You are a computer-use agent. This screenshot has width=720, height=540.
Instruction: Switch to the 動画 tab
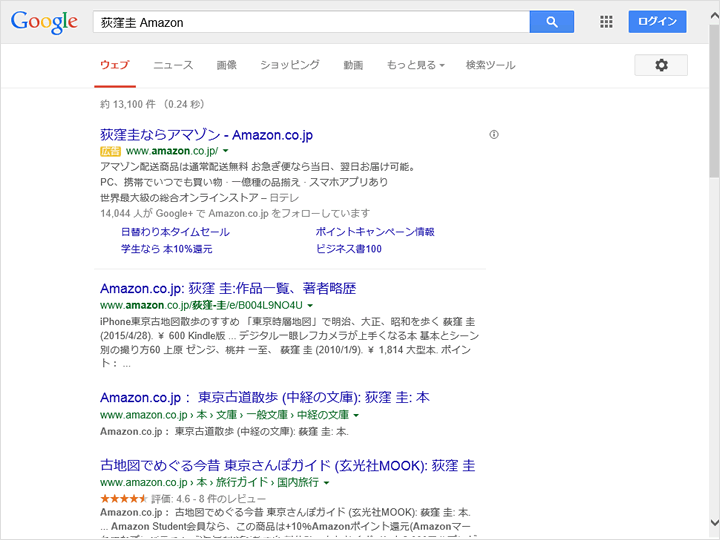tap(353, 65)
